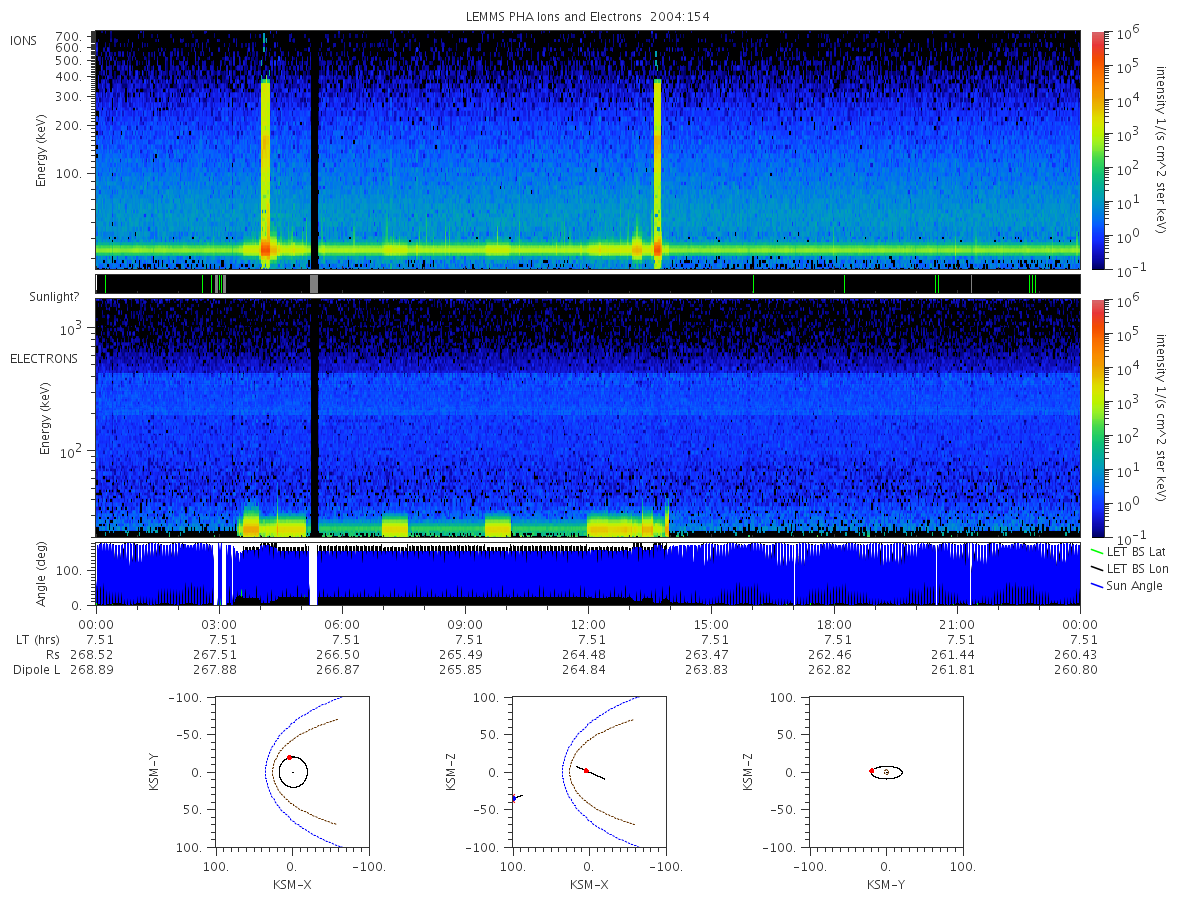Select the 'Rs' row label

point(52,655)
